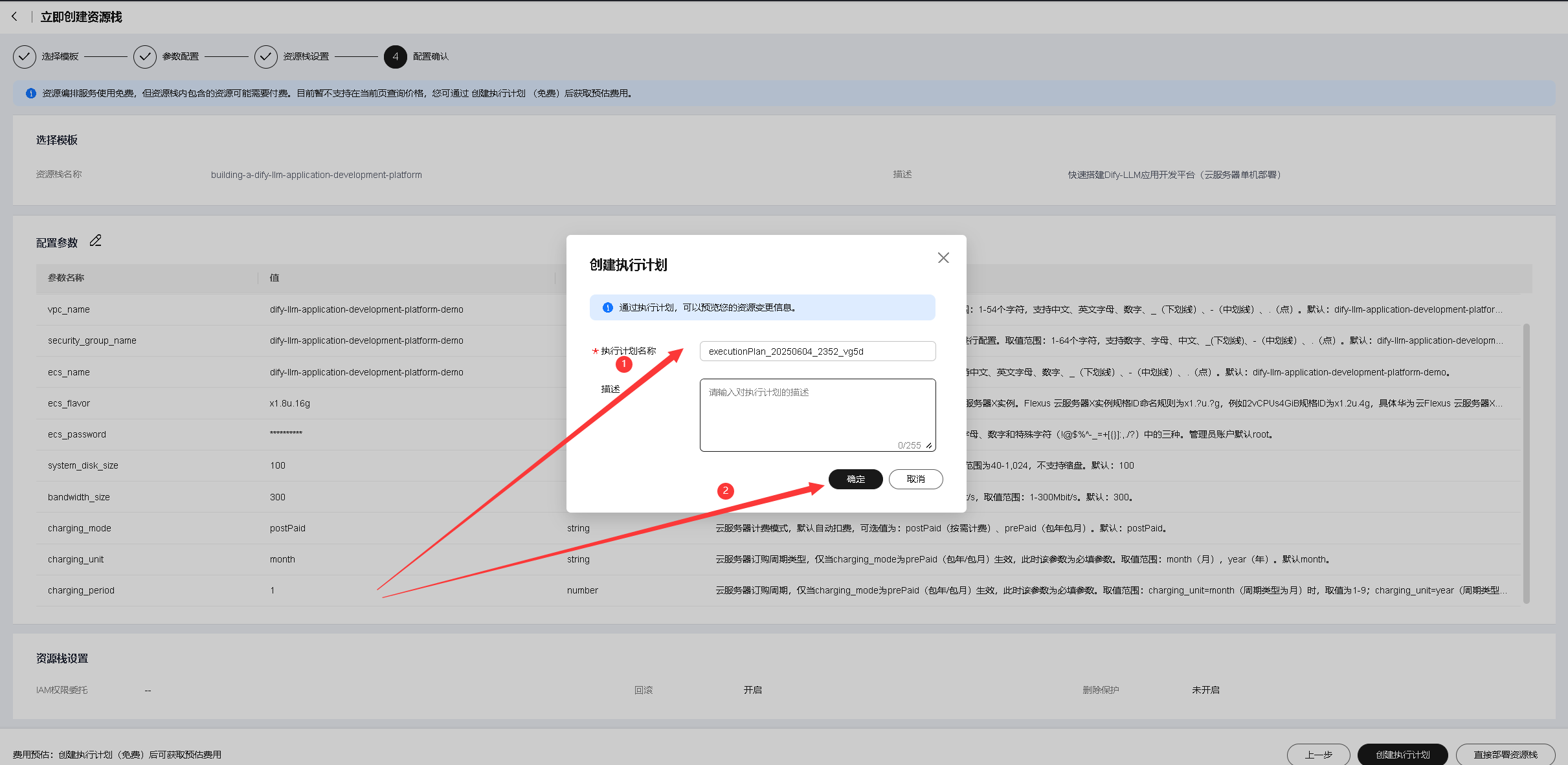
Task: Click the 取消 button in the dialog
Action: [915, 479]
